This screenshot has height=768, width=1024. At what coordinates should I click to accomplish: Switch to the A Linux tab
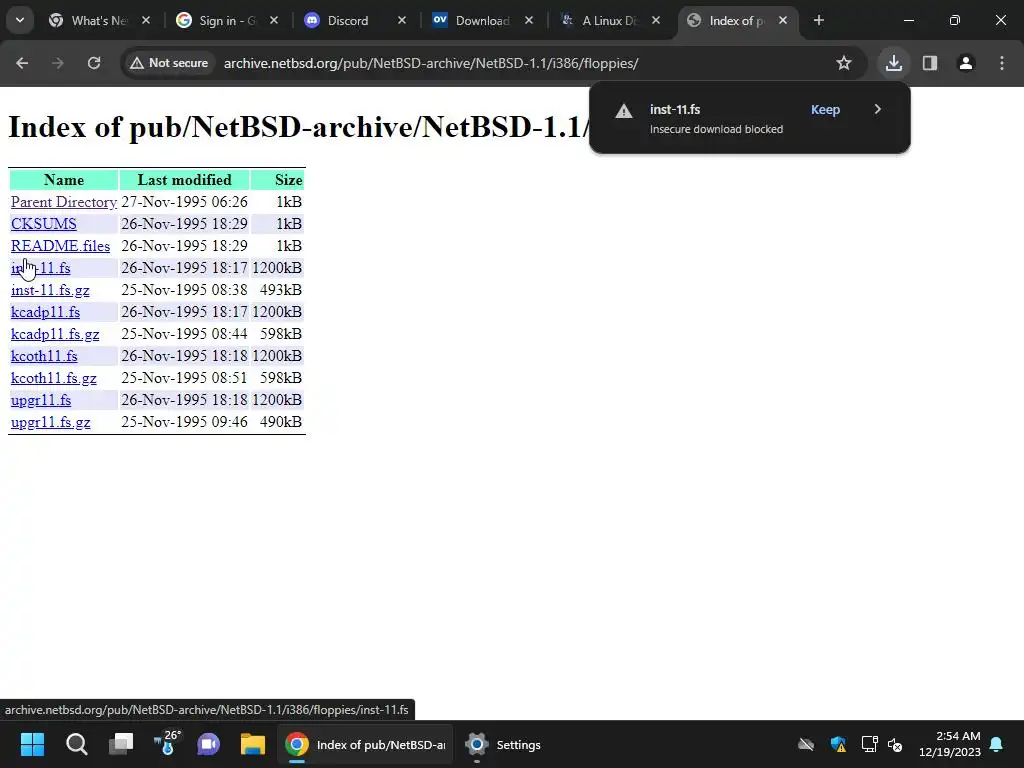click(609, 20)
